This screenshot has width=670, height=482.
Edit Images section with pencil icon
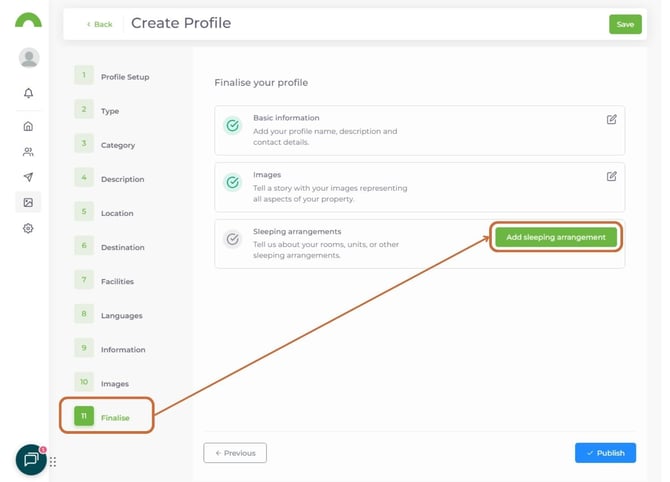click(611, 176)
